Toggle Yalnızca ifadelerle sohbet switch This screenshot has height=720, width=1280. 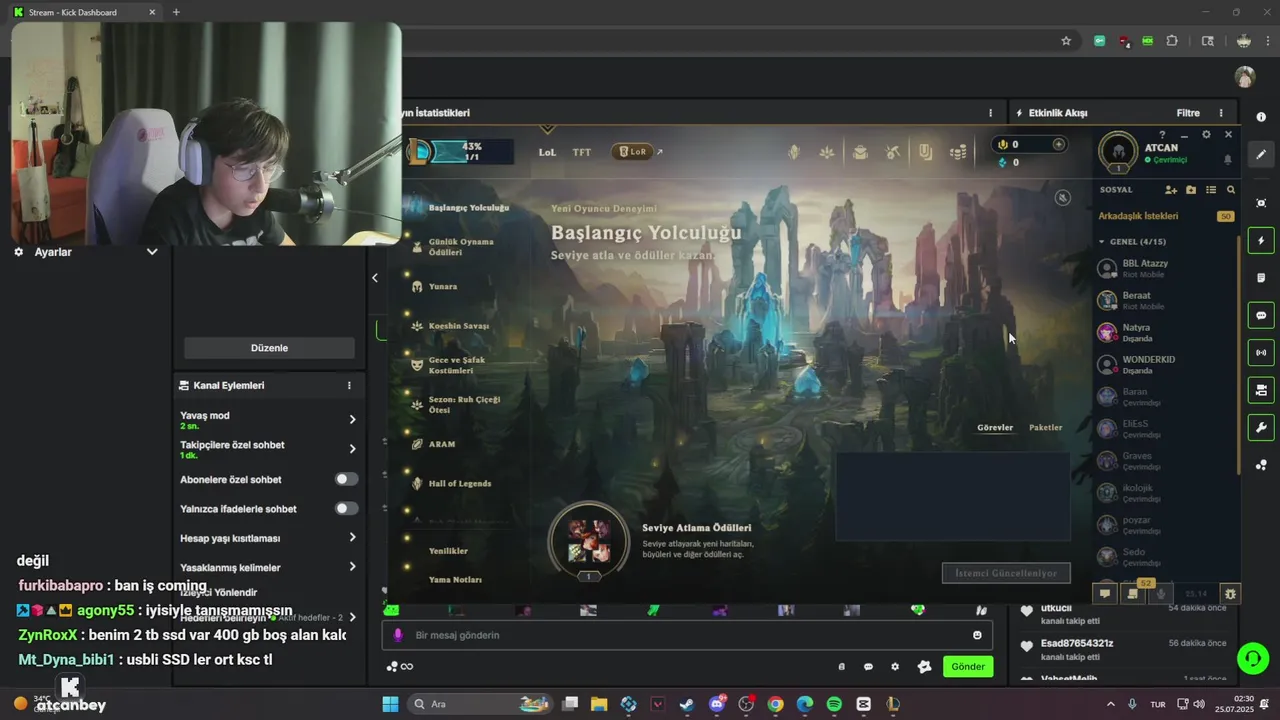(346, 508)
